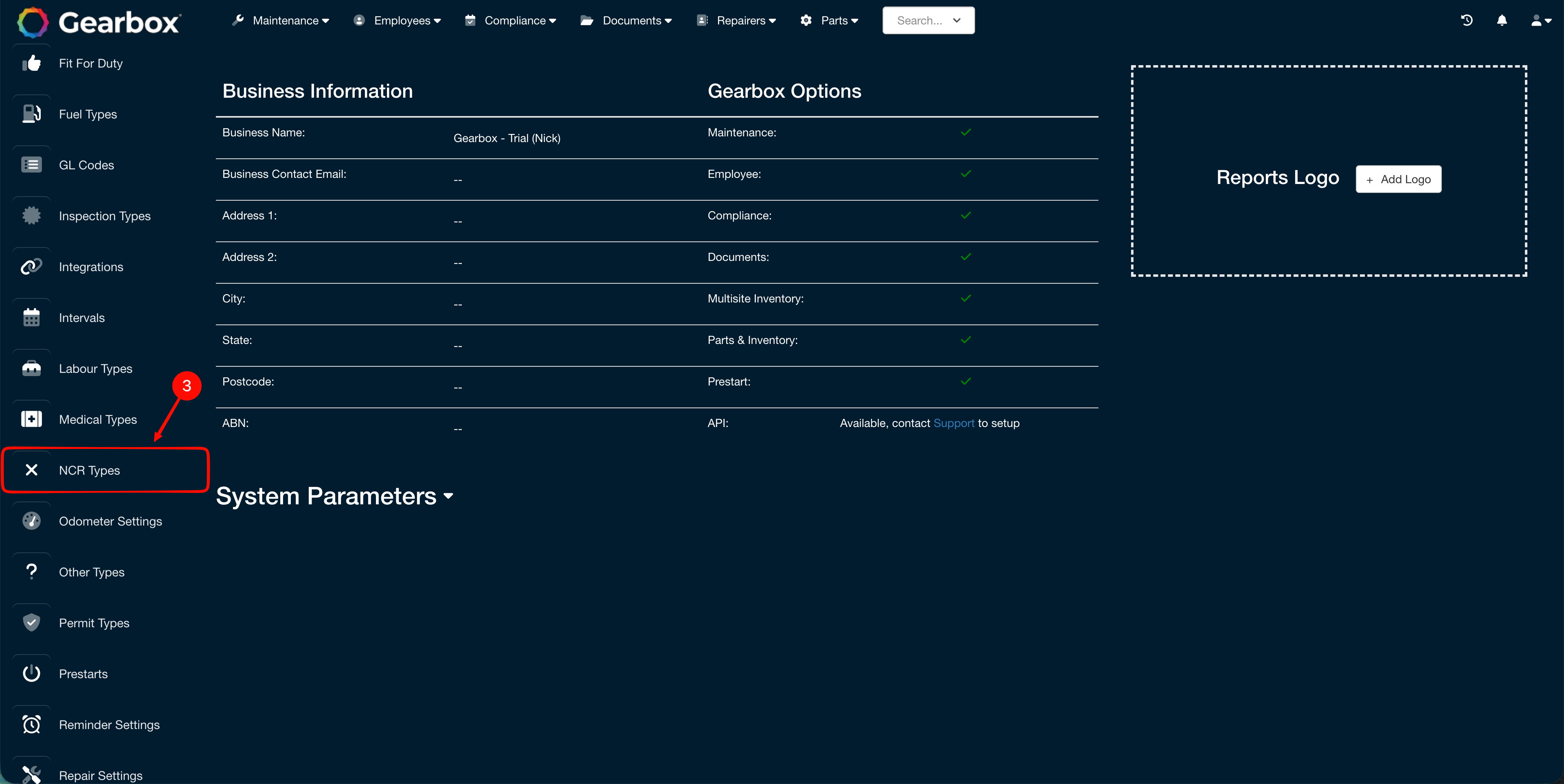Open the user account menu icon

[x=1540, y=21]
